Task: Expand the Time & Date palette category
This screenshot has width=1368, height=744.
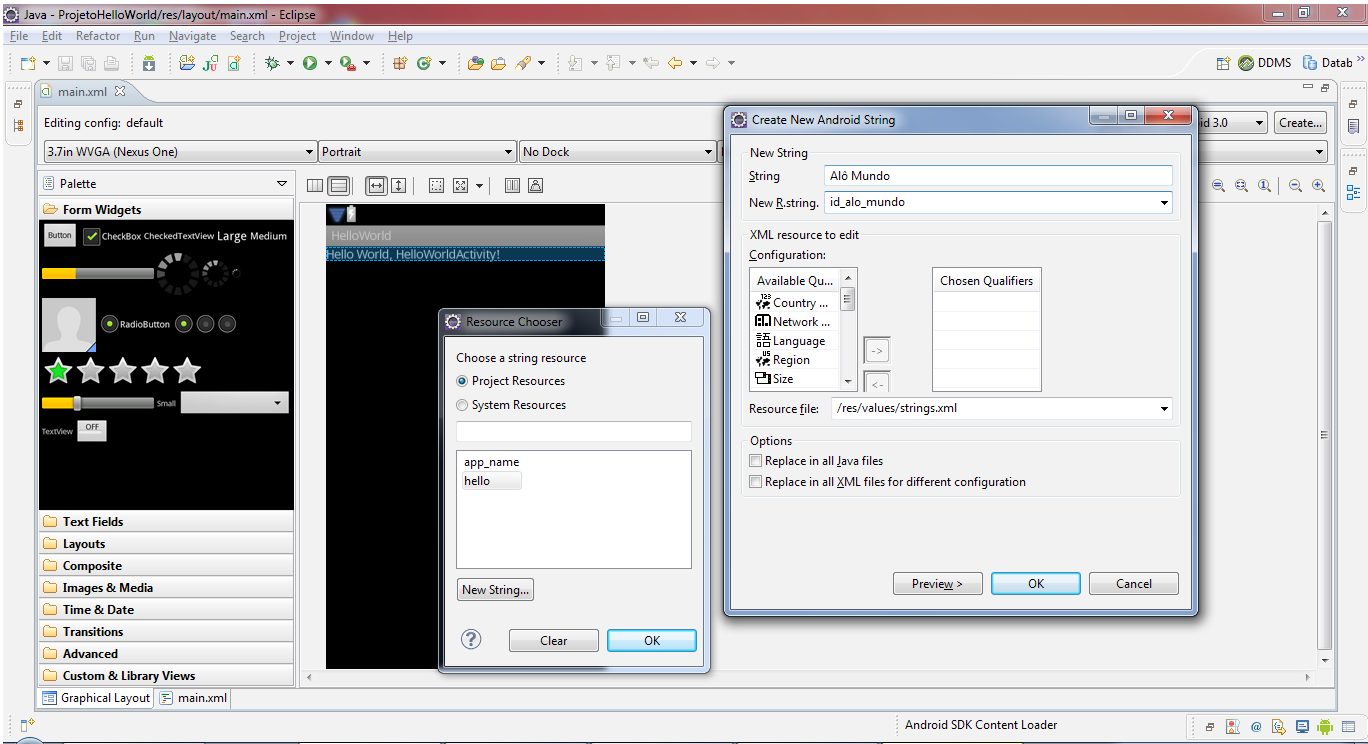Action: click(167, 609)
